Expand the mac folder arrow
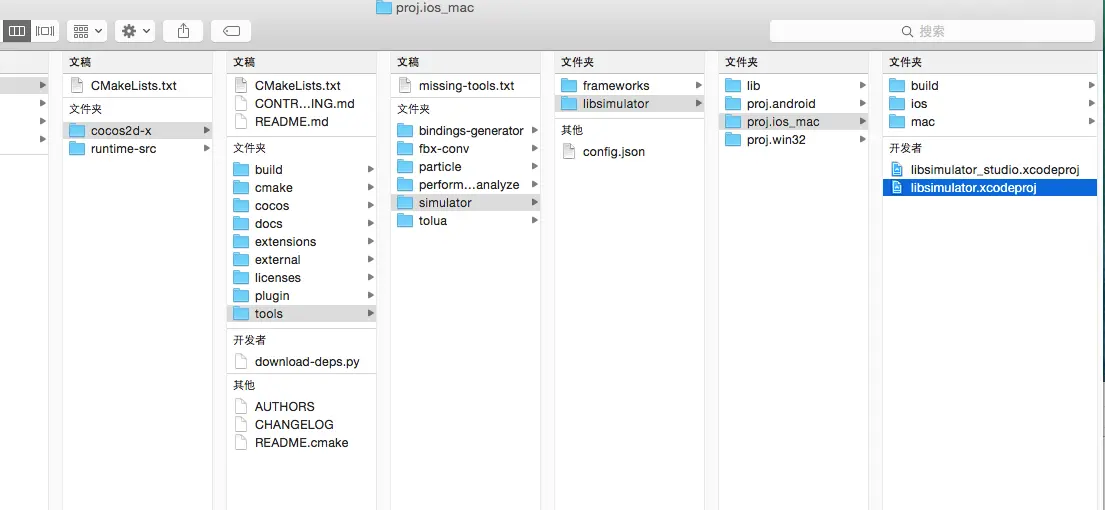The width and height of the screenshot is (1105, 510). click(1092, 122)
